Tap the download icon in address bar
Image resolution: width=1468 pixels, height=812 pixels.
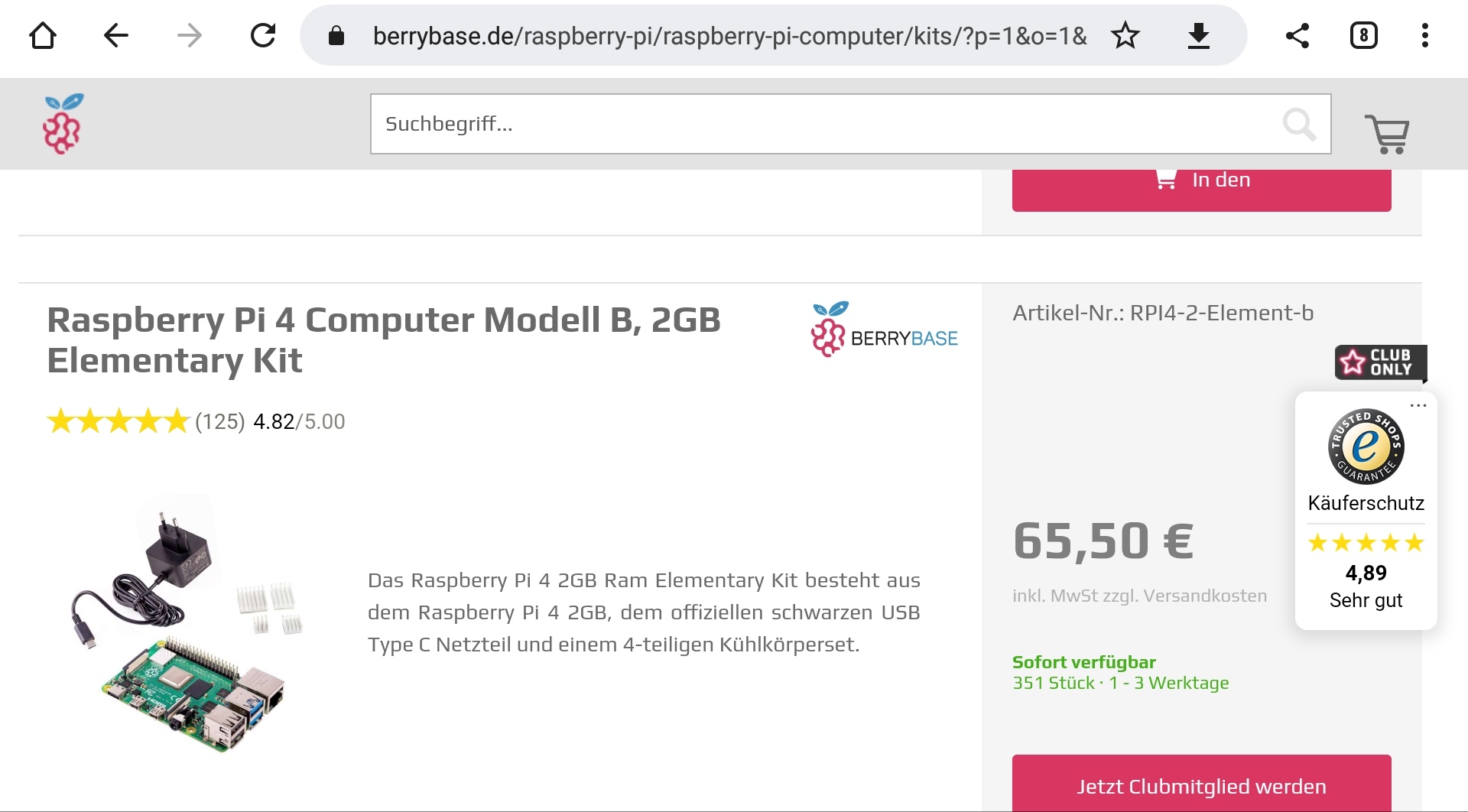[x=1198, y=35]
